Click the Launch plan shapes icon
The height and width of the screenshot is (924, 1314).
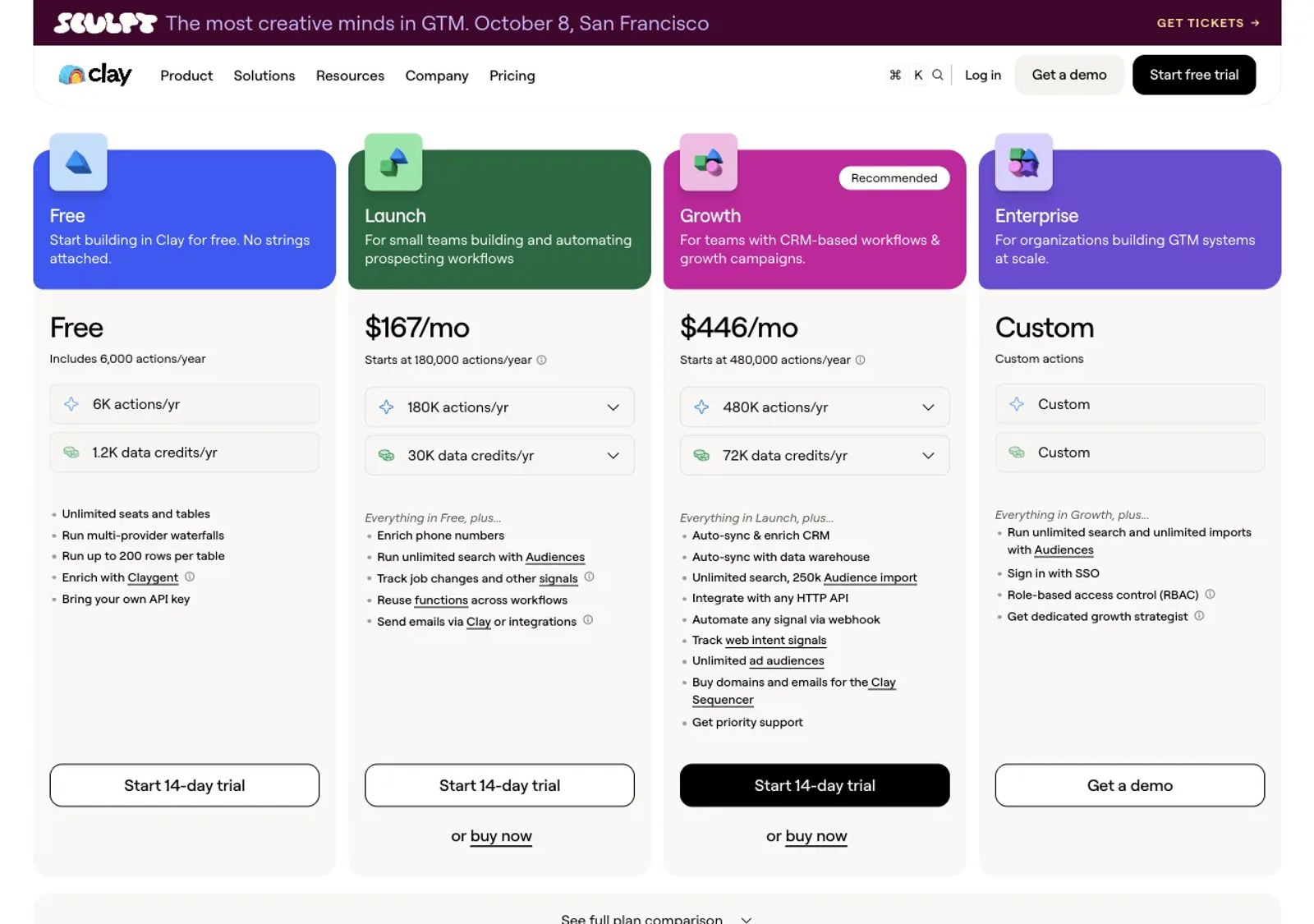click(393, 162)
